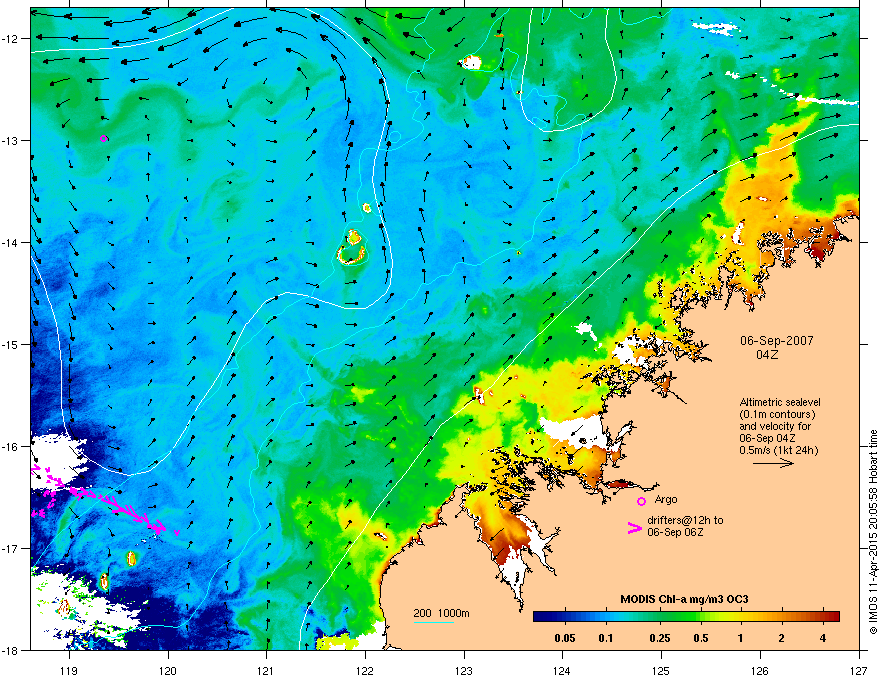The image size is (880, 680).
Task: Click the latitude axis label -13
Action: point(11,140)
